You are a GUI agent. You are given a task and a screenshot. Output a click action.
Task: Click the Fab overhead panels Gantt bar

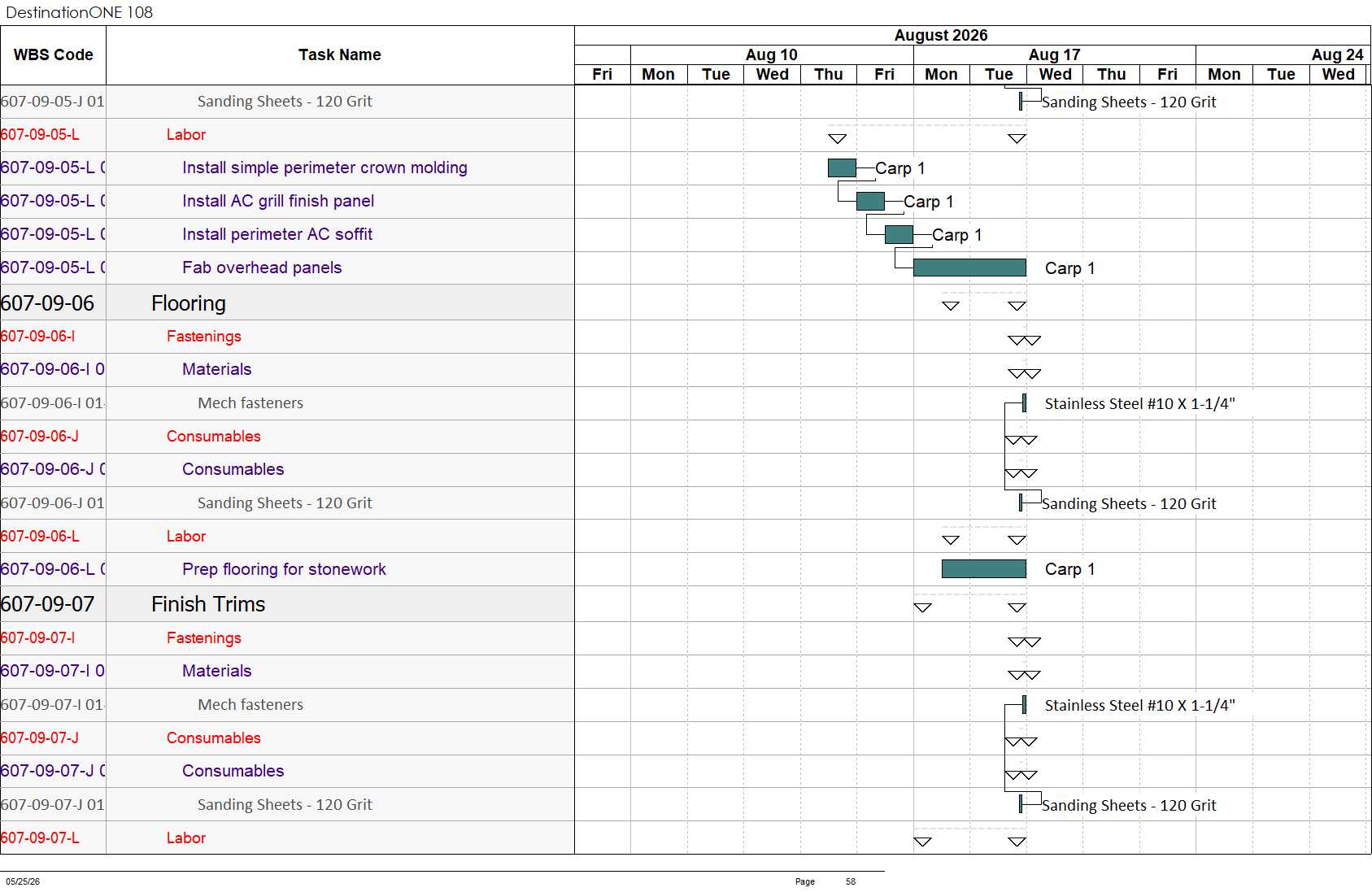(x=969, y=268)
